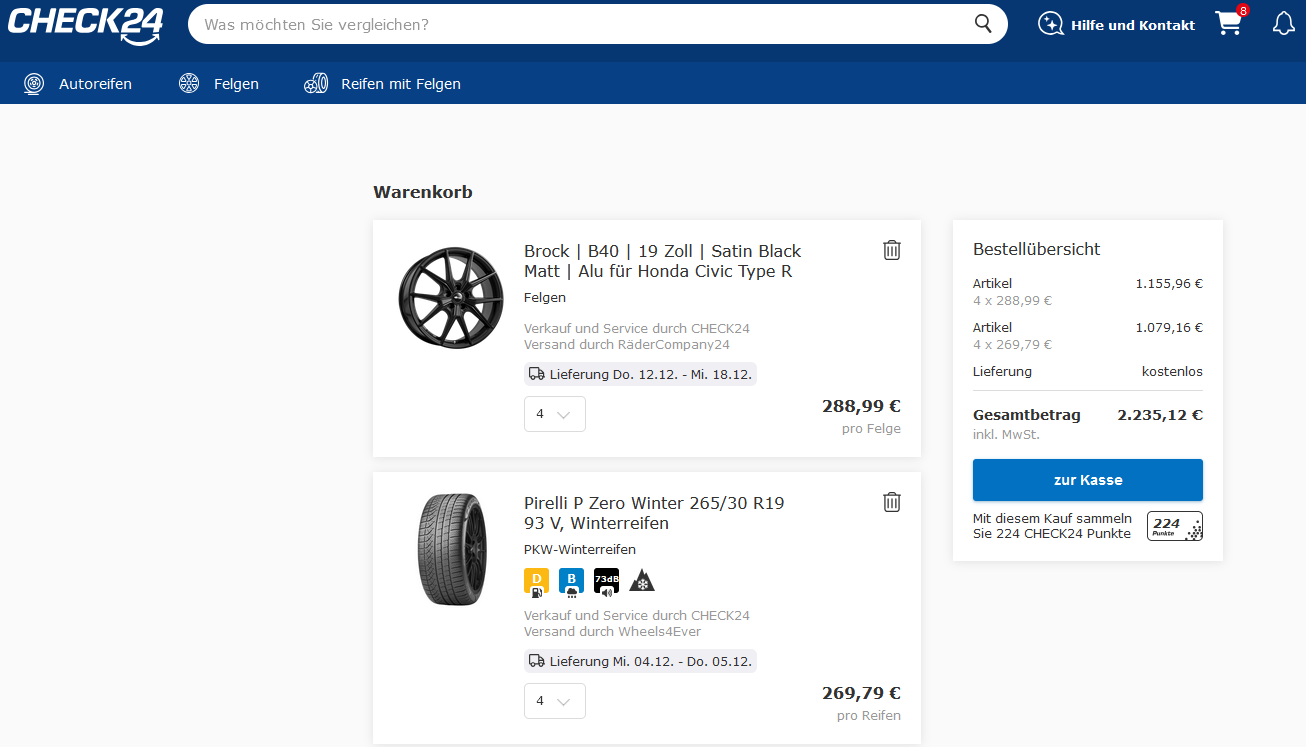Focus the 'Was möchten Sie vergleichen?' search field
Viewport: 1306px width, 747px height.
pos(580,24)
